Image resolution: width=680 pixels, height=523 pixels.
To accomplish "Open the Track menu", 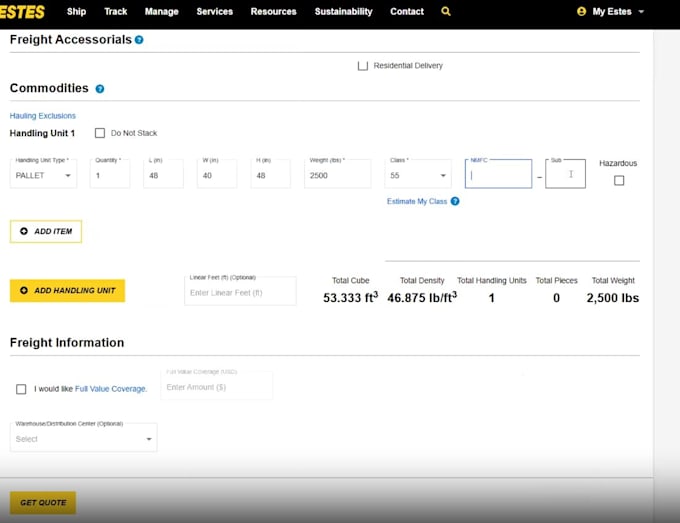I will pyautogui.click(x=116, y=12).
